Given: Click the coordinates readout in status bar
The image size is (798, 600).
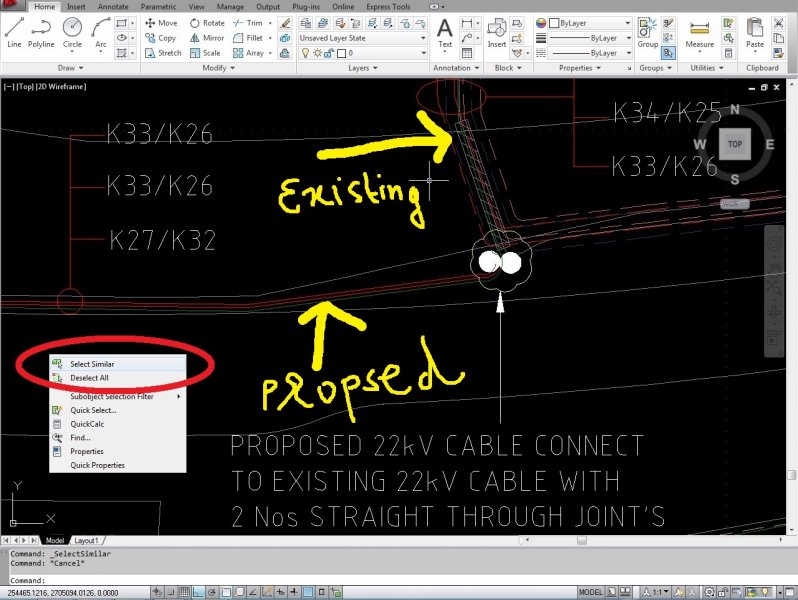Looking at the screenshot, I should [63, 593].
